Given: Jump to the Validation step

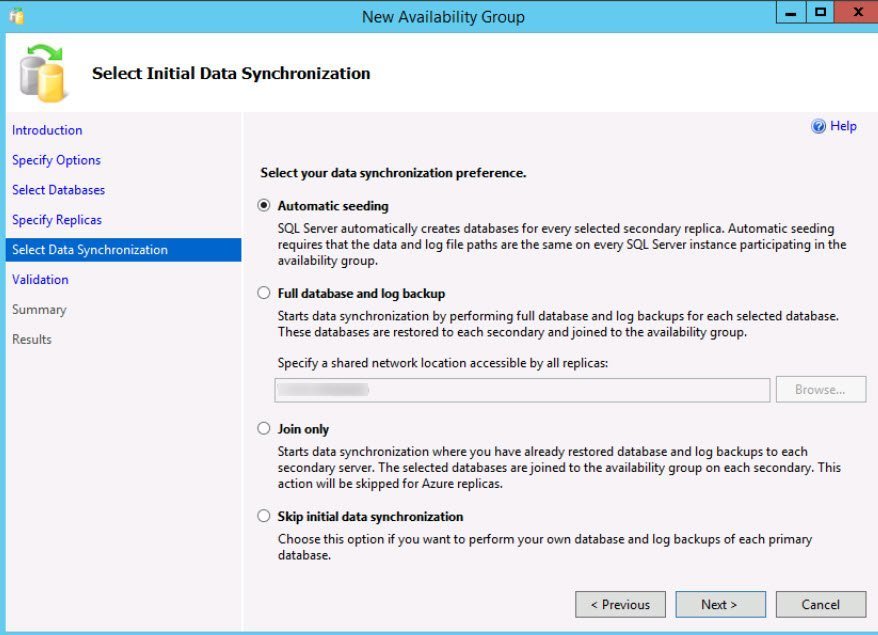Looking at the screenshot, I should point(40,279).
